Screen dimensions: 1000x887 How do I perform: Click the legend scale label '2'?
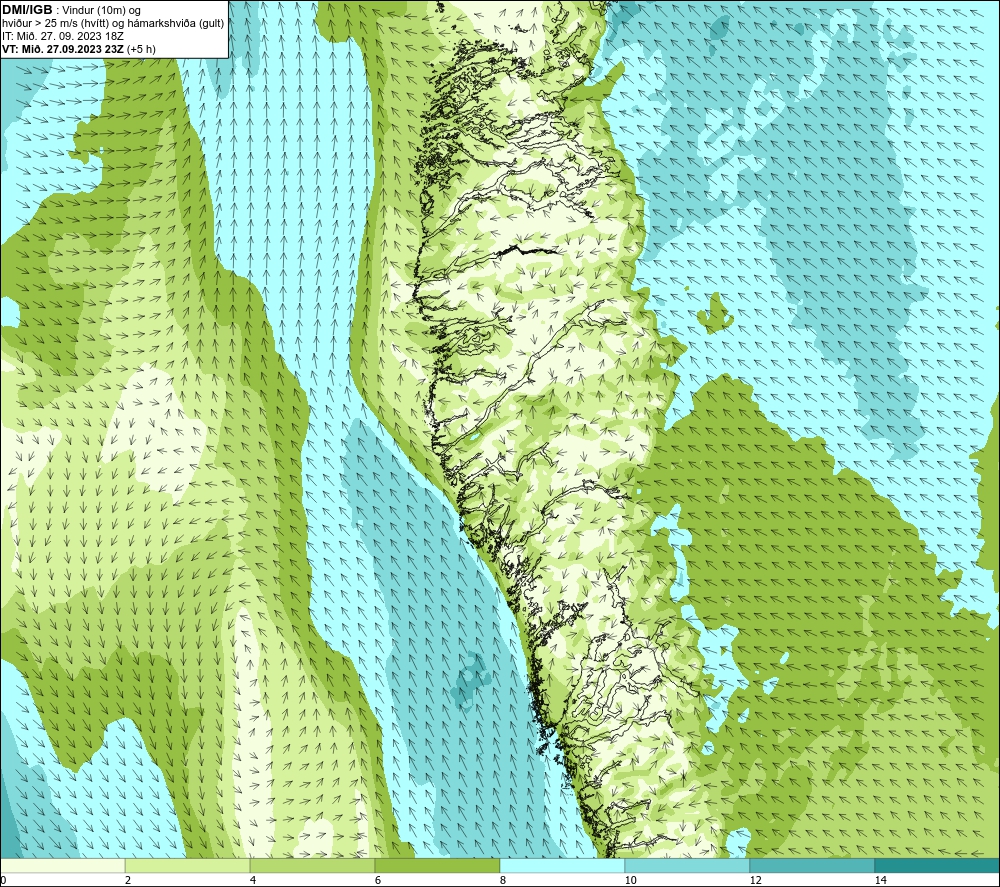click(128, 880)
